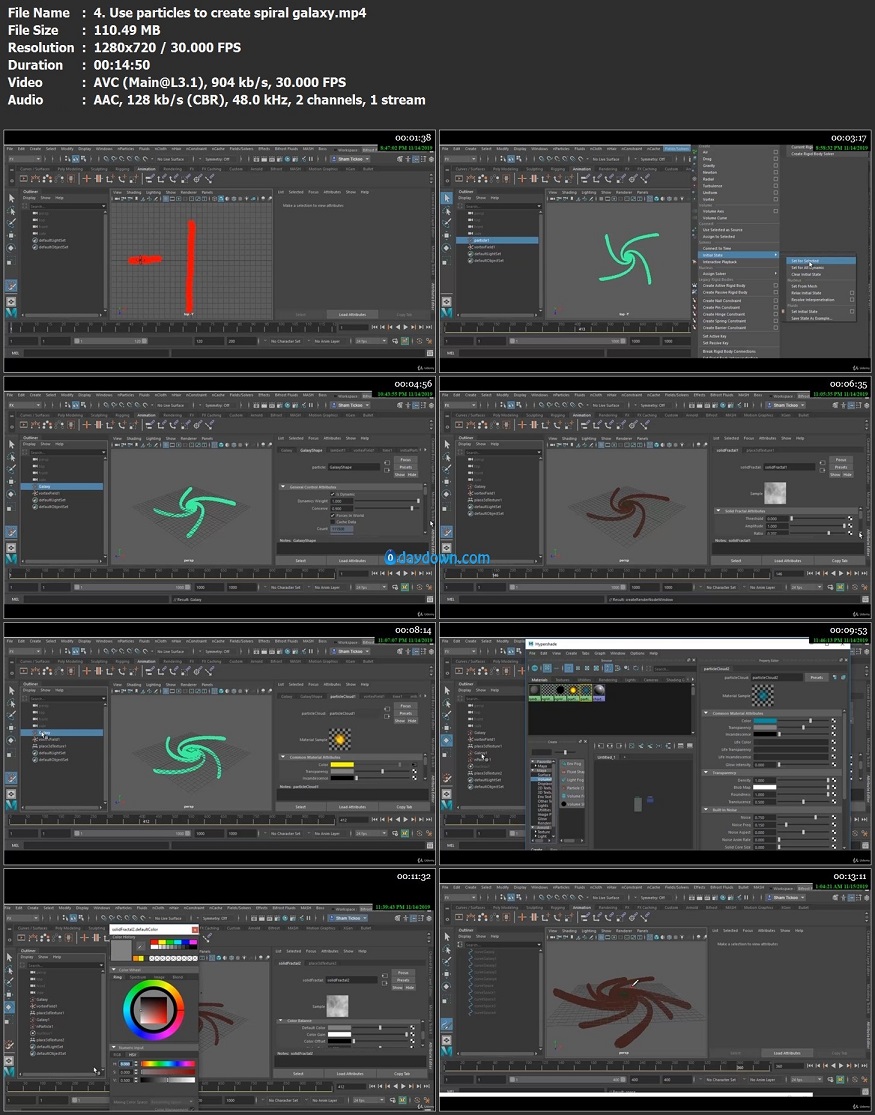Click Select button in 00:08:14 frame

pyautogui.click(x=300, y=806)
